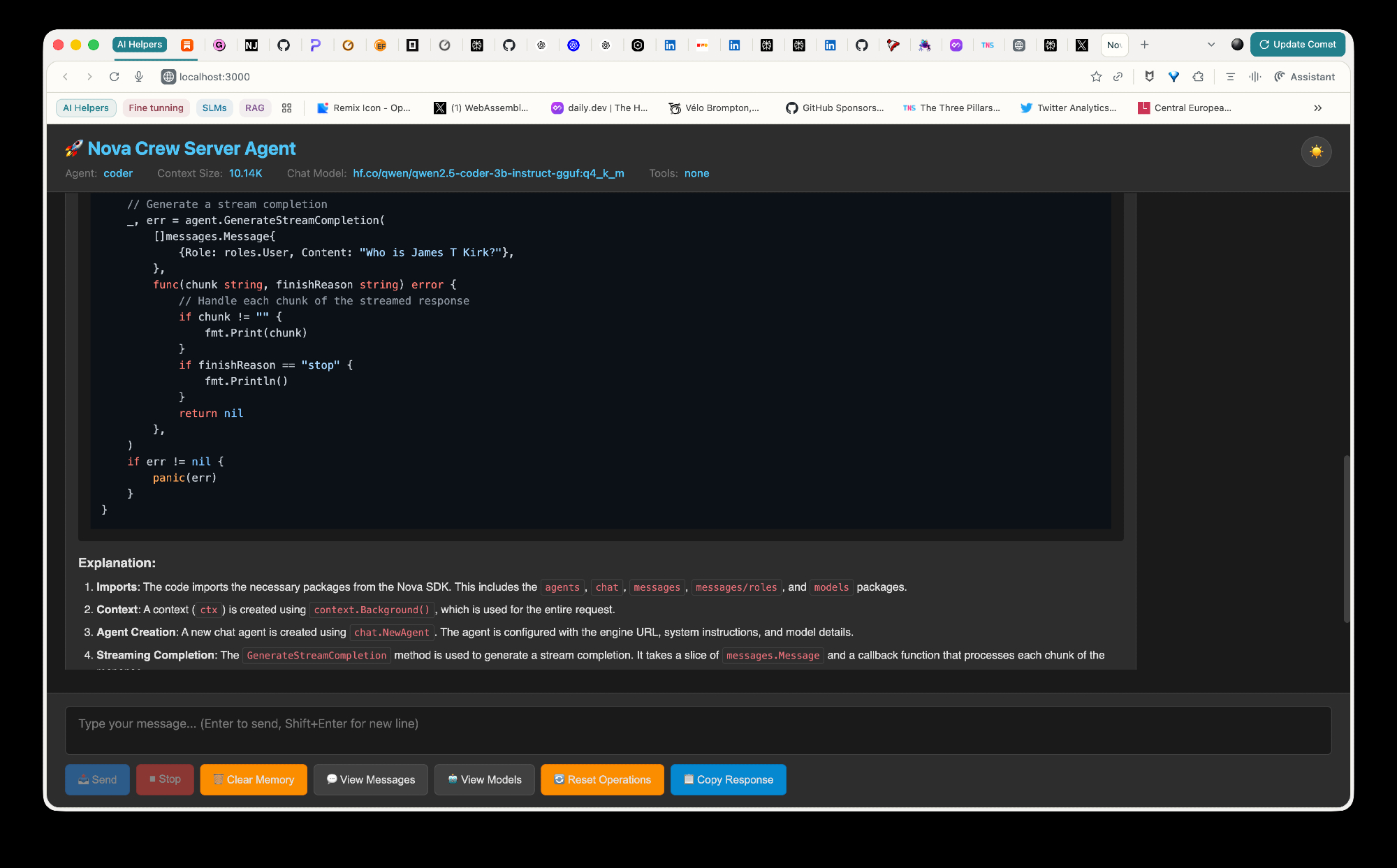This screenshot has height=868, width=1397.
Task: Toggle the light/dark theme sun button
Action: pos(1316,152)
